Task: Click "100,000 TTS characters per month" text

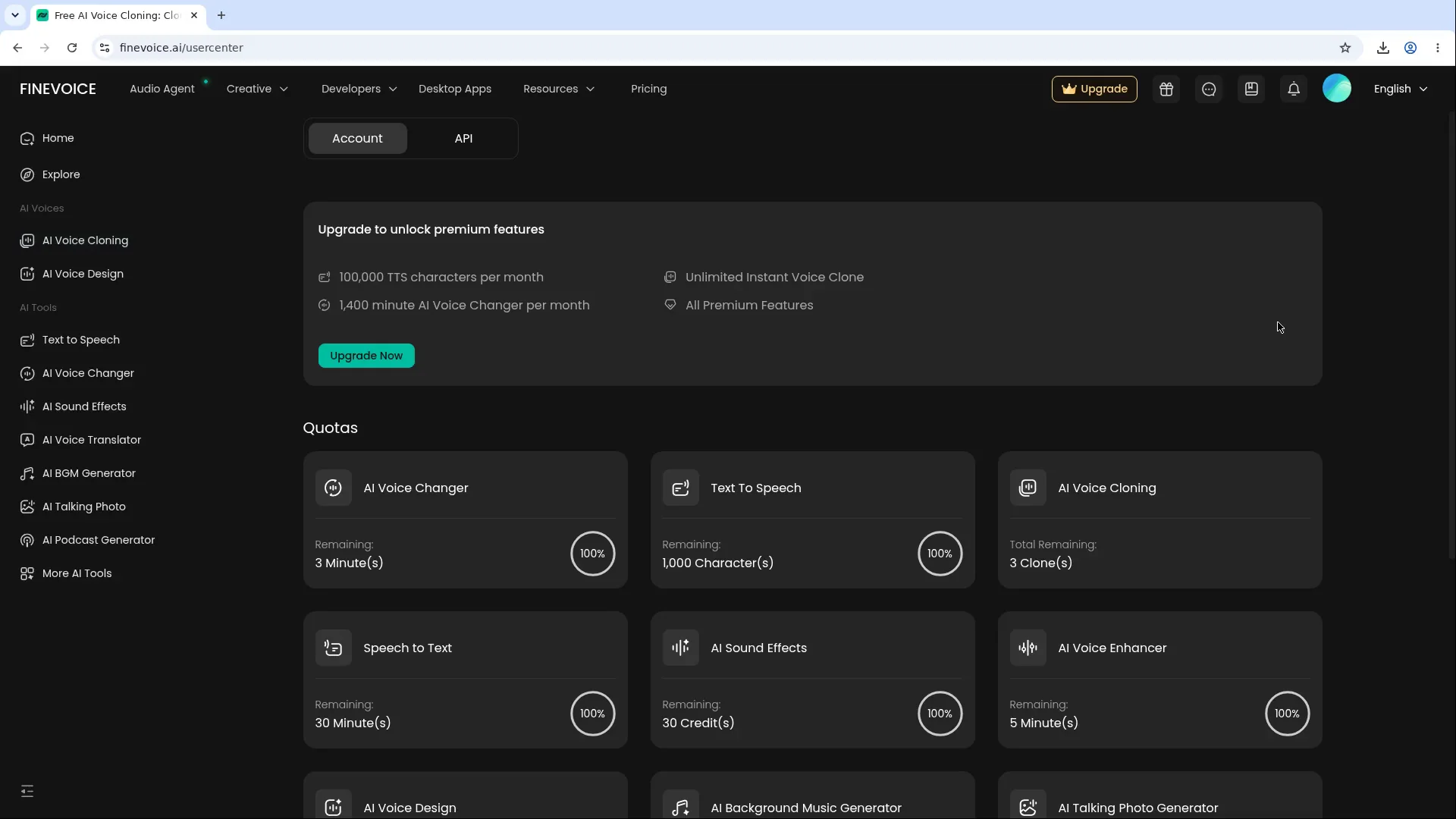Action: point(441,277)
